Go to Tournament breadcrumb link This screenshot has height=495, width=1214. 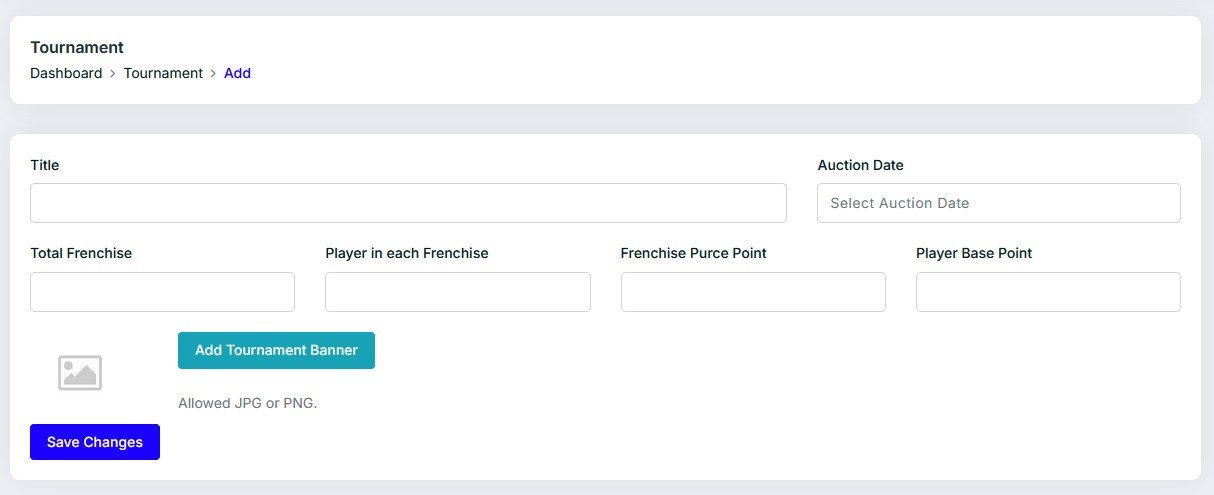pos(163,73)
